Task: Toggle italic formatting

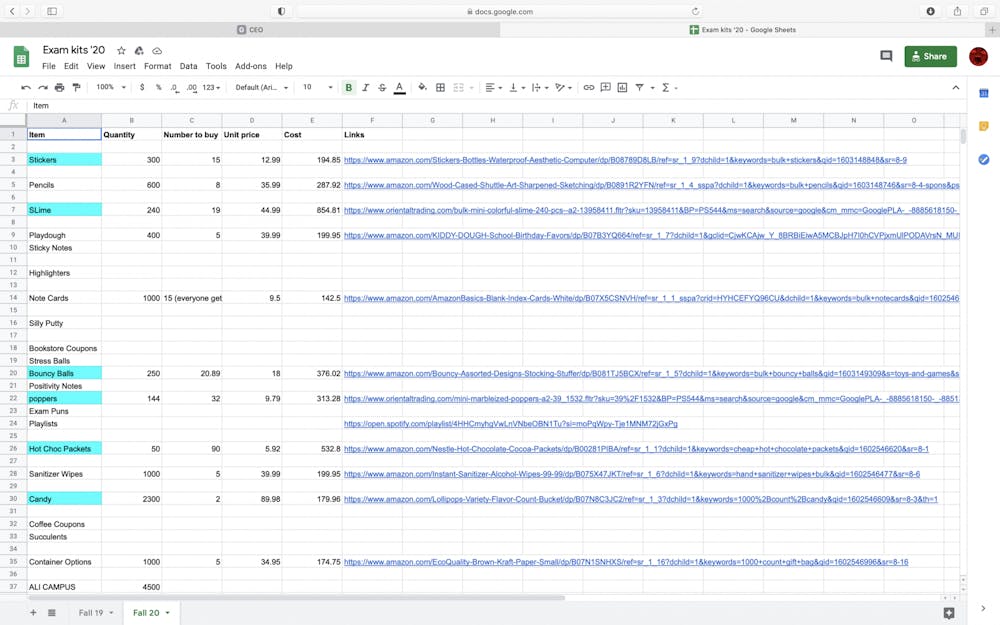Action: 365,88
